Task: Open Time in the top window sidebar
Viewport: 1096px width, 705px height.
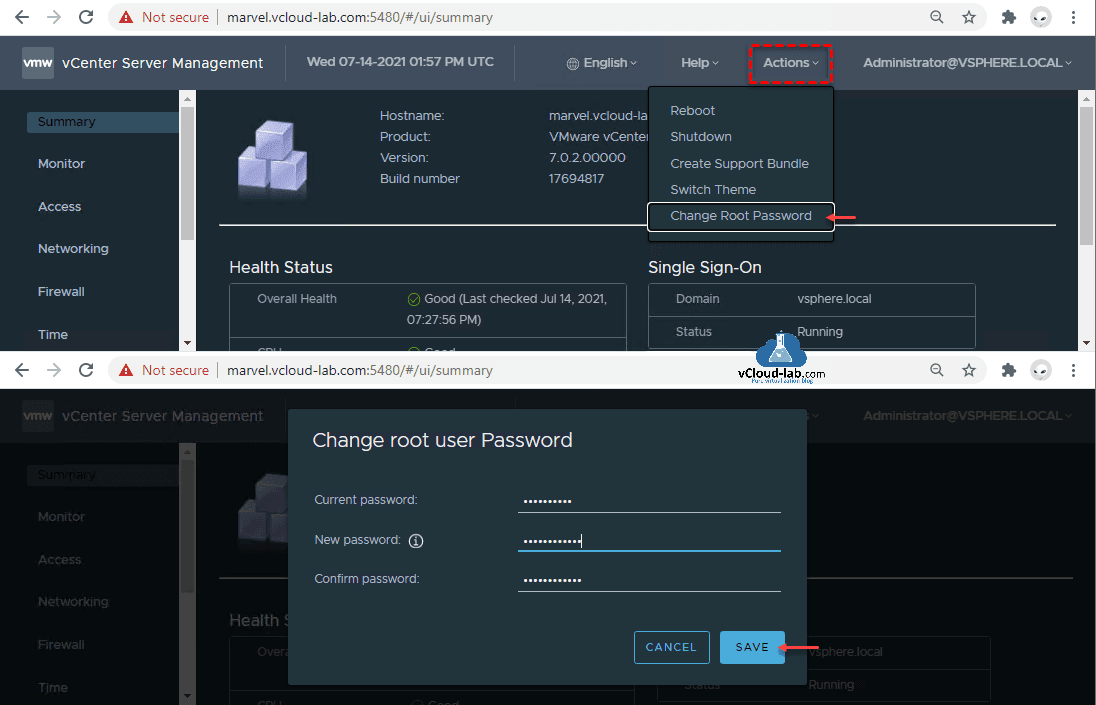Action: [53, 335]
